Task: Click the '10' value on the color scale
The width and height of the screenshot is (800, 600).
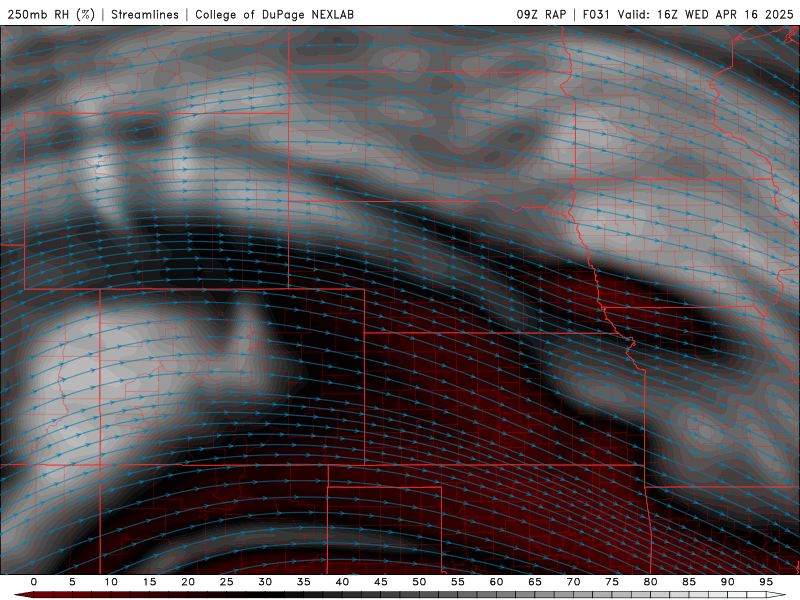Action: [111, 582]
